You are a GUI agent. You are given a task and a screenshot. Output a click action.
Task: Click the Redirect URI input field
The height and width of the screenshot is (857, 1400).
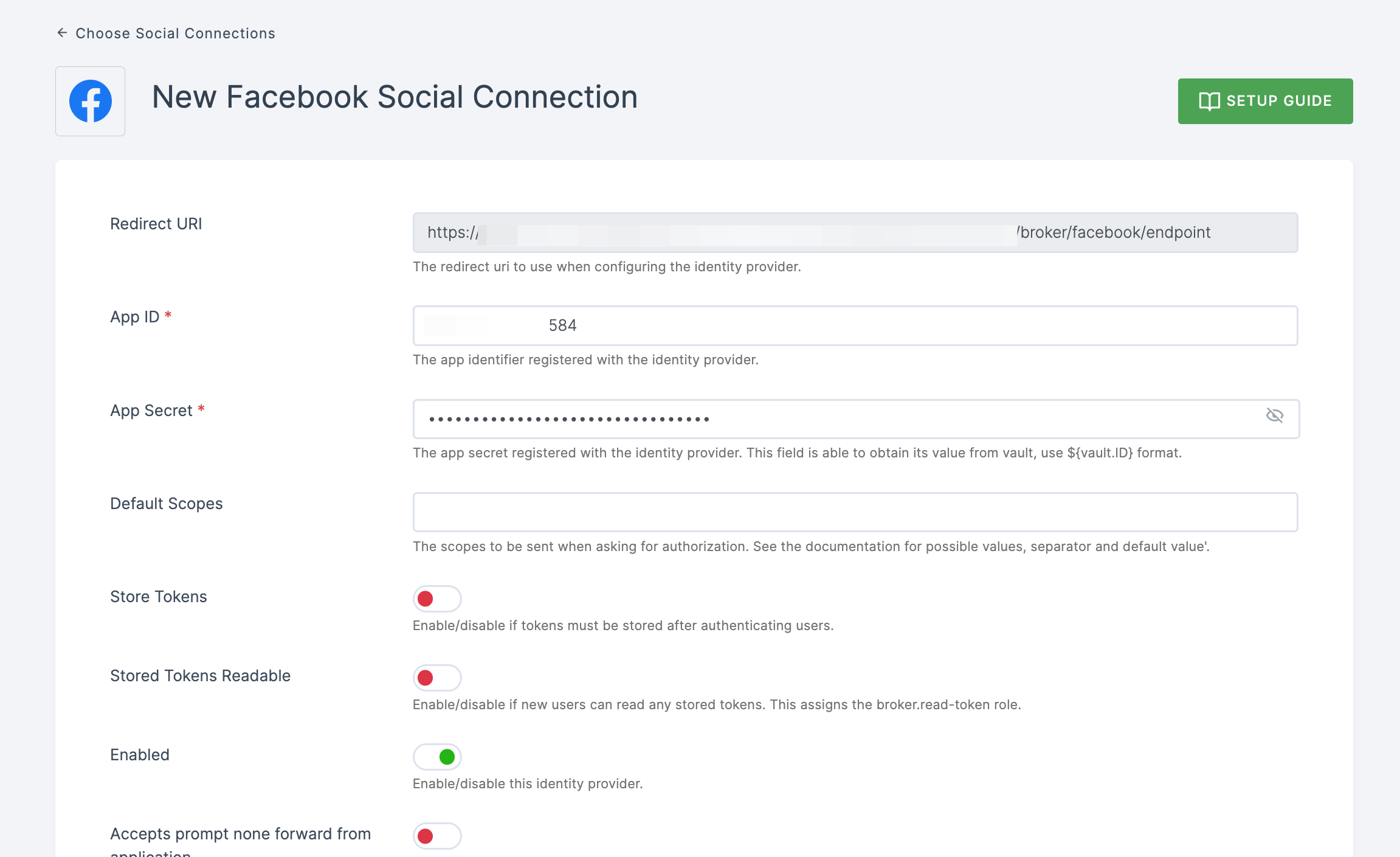854,232
